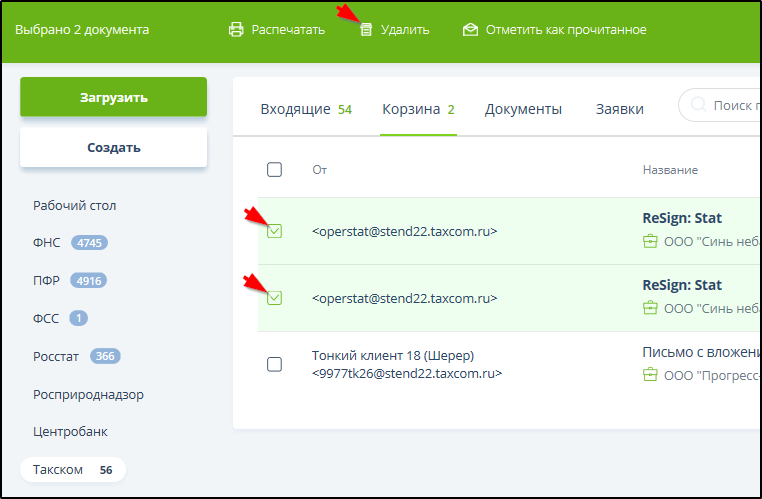Open the Заявки tab
This screenshot has height=499, width=762.
(619, 109)
